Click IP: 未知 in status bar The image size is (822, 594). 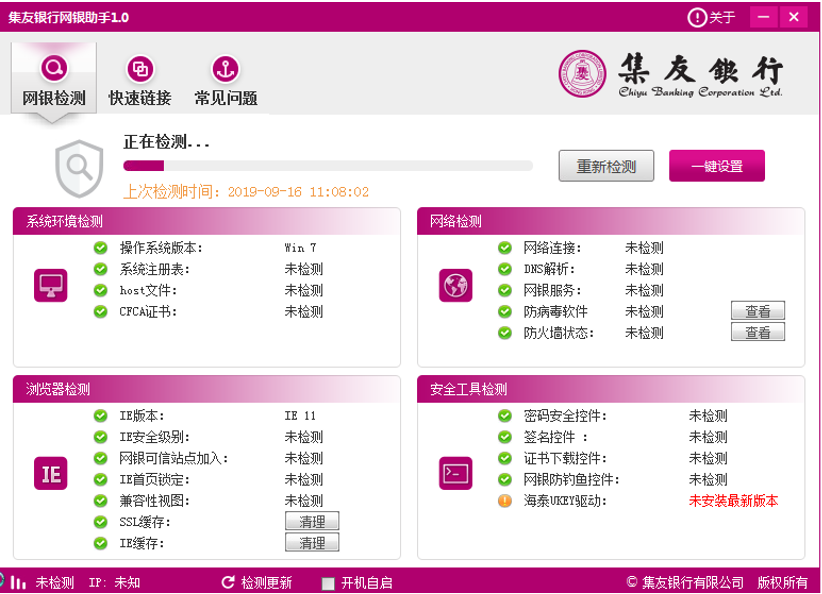point(114,582)
